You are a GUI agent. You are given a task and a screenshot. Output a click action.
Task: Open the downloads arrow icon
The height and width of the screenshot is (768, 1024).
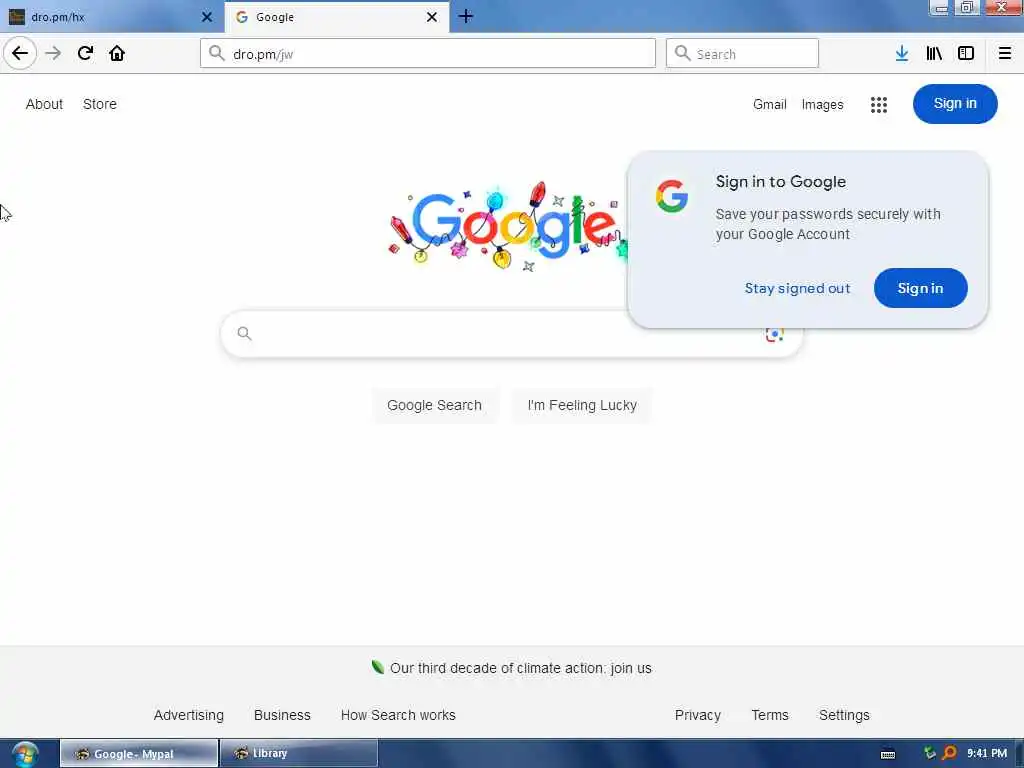pos(901,53)
